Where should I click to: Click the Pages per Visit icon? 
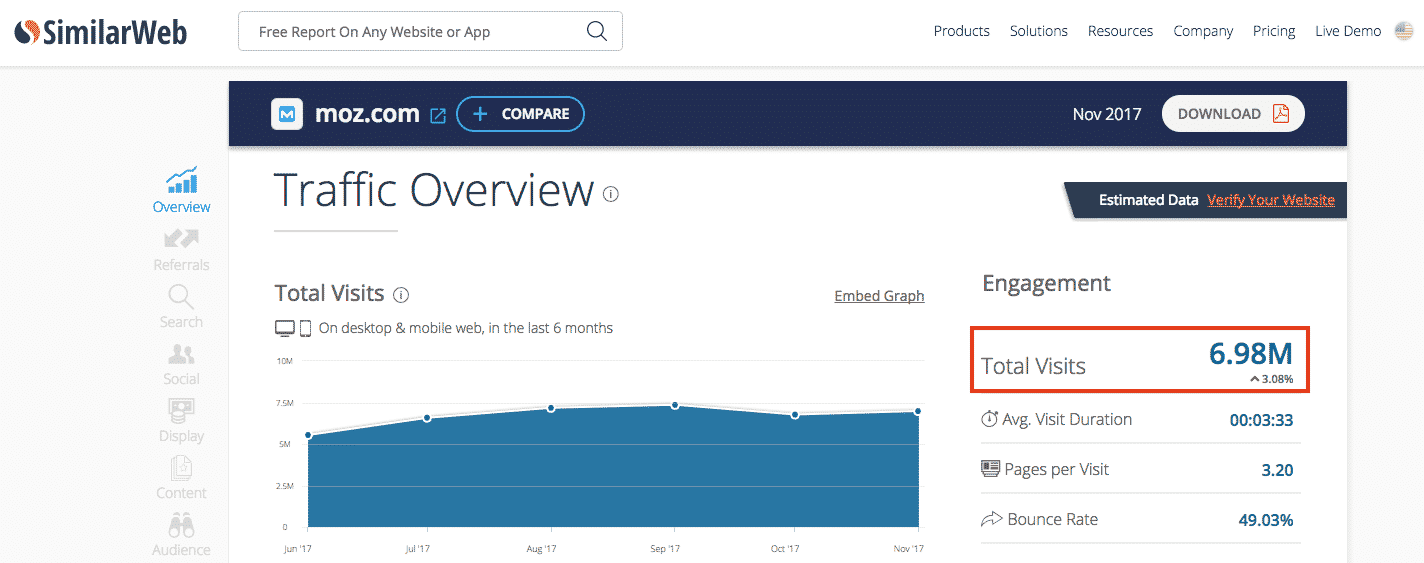tap(990, 469)
